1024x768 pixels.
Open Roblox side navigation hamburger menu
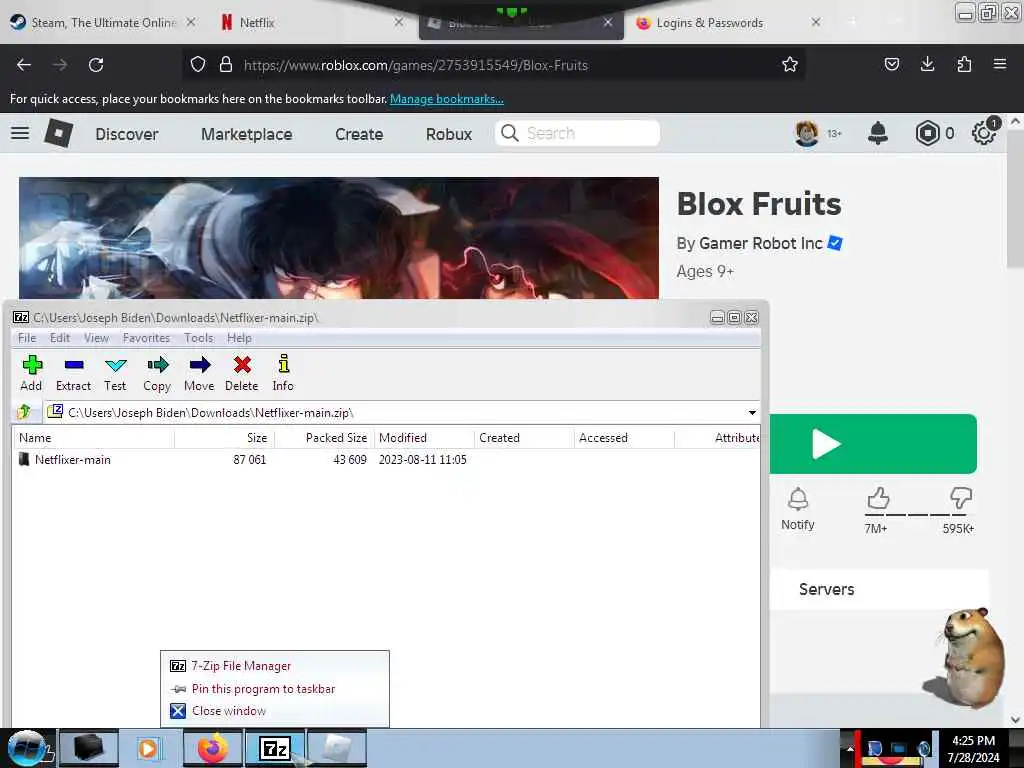point(20,134)
